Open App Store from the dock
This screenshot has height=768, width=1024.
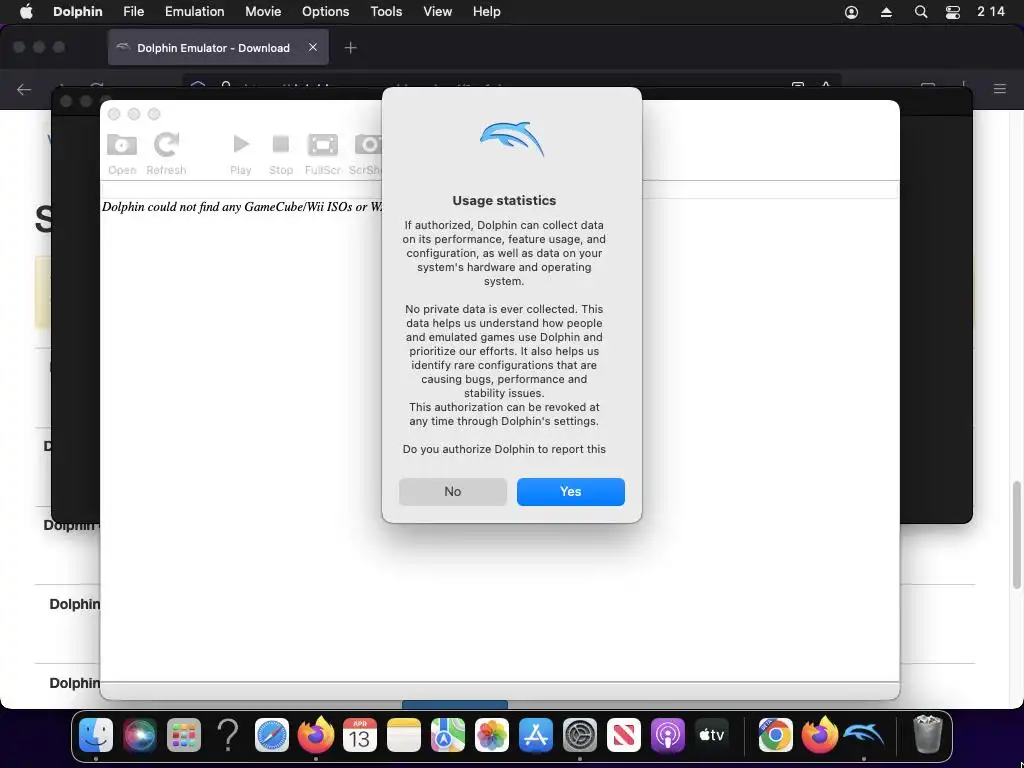(536, 735)
